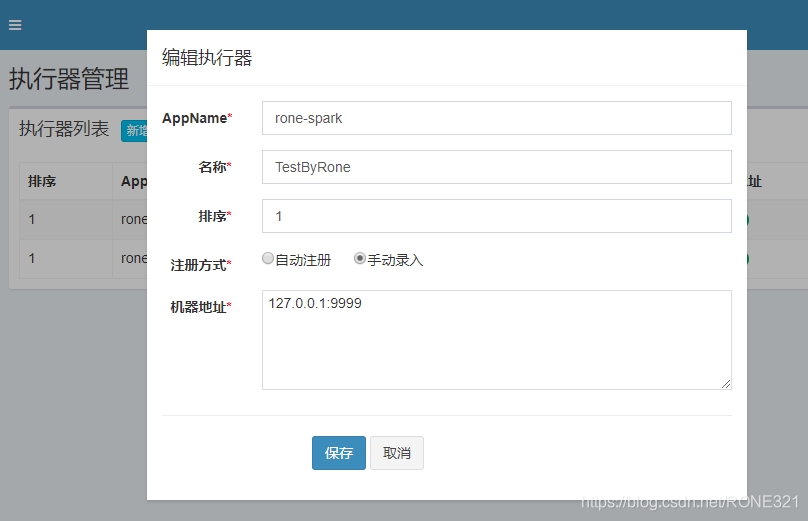Click the 排序 table column header
Screen dimensions: 808x521
coord(42,181)
